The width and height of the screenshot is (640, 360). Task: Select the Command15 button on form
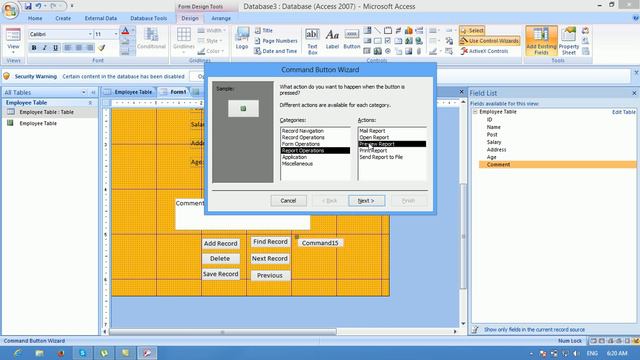(x=320, y=243)
